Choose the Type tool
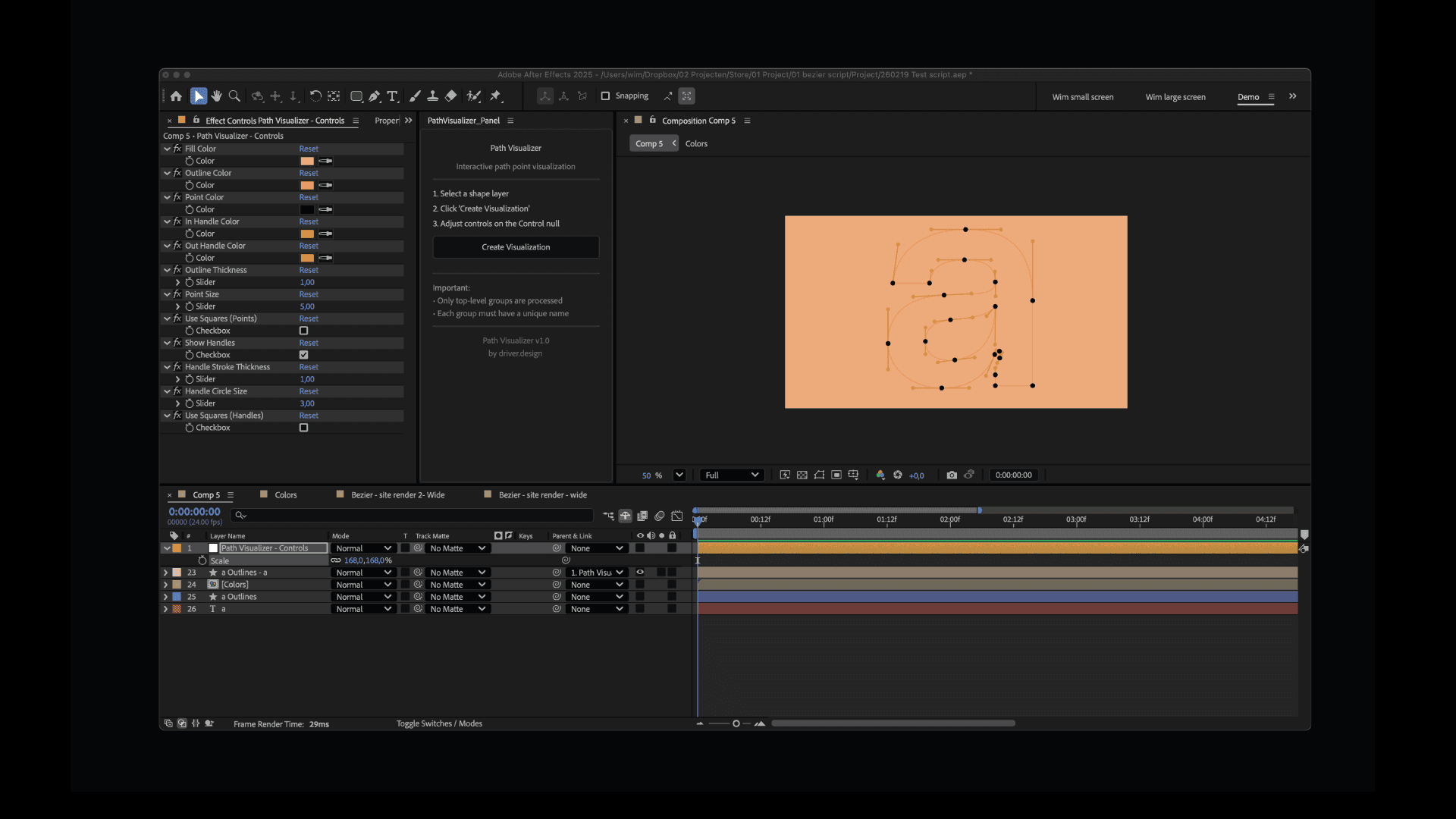The height and width of the screenshot is (819, 1456). 392,96
